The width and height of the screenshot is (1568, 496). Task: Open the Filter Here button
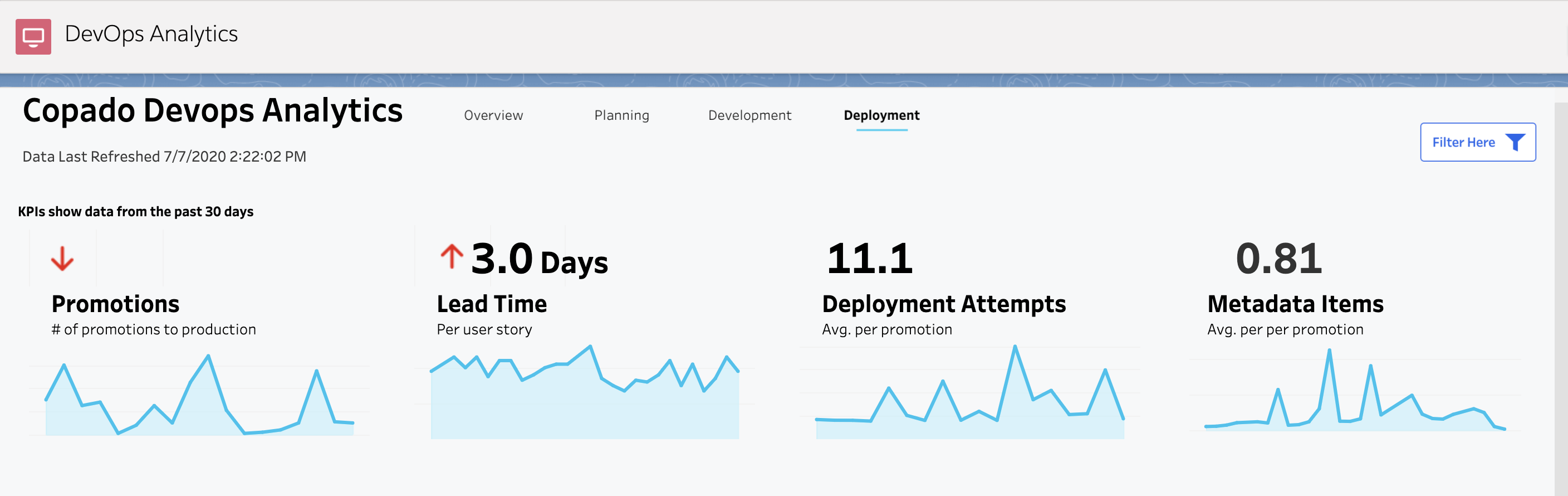point(1477,142)
